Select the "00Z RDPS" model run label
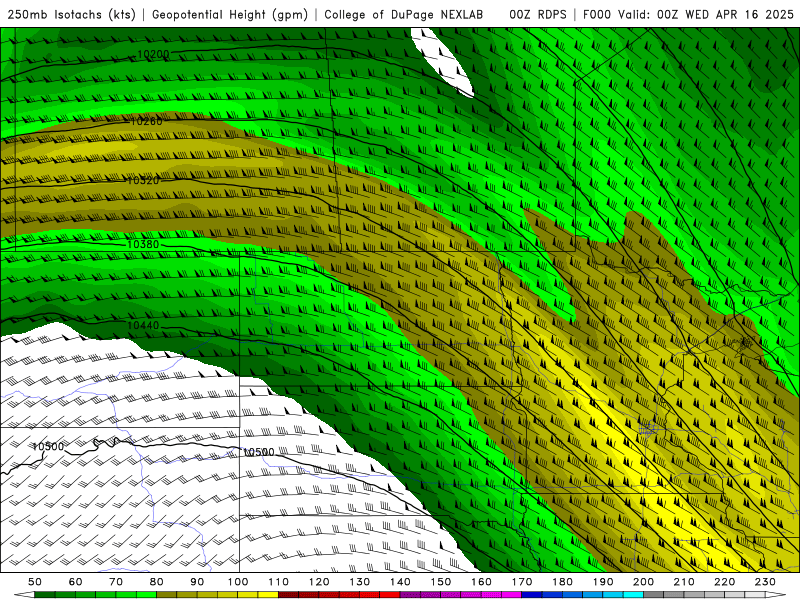The width and height of the screenshot is (800, 600). [538, 14]
